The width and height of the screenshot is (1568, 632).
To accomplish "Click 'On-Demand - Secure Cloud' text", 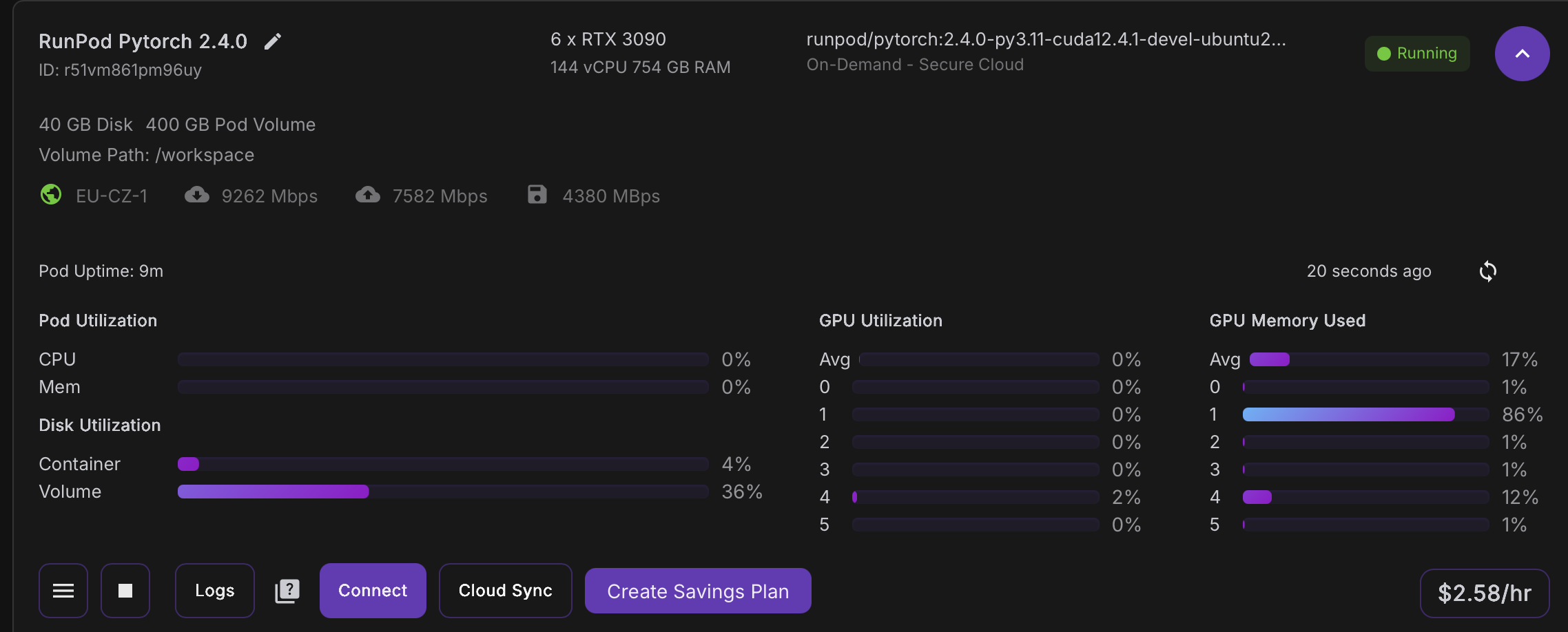I will point(915,65).
